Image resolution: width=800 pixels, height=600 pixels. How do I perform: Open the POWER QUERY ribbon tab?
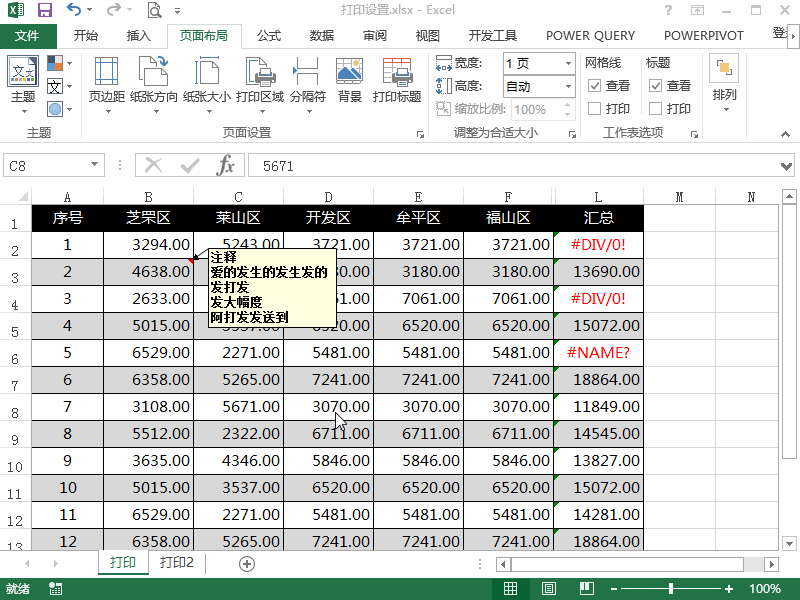(x=590, y=35)
